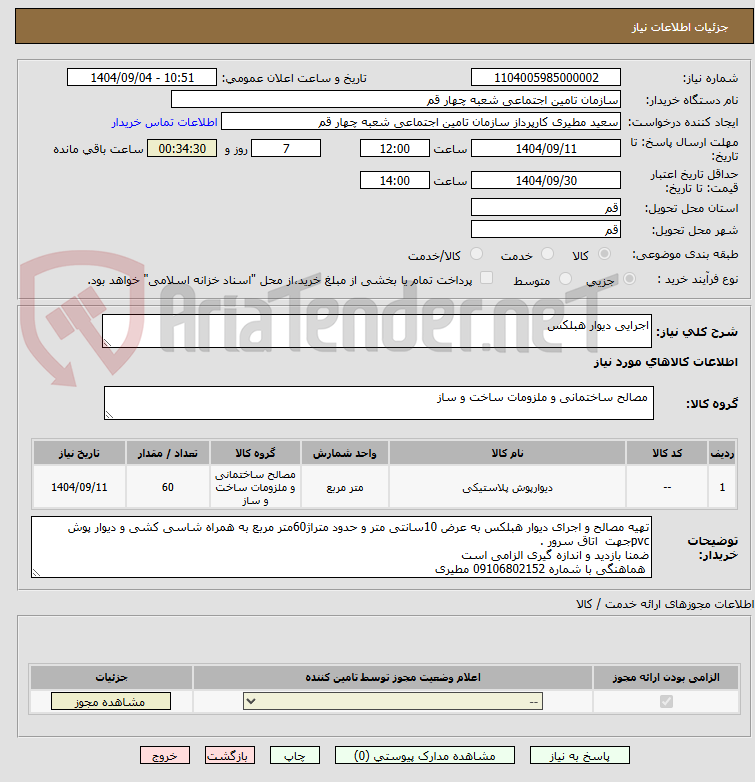Click the resize handle of the goods group textarea
Screen dimensions: 755x782
point(109,414)
